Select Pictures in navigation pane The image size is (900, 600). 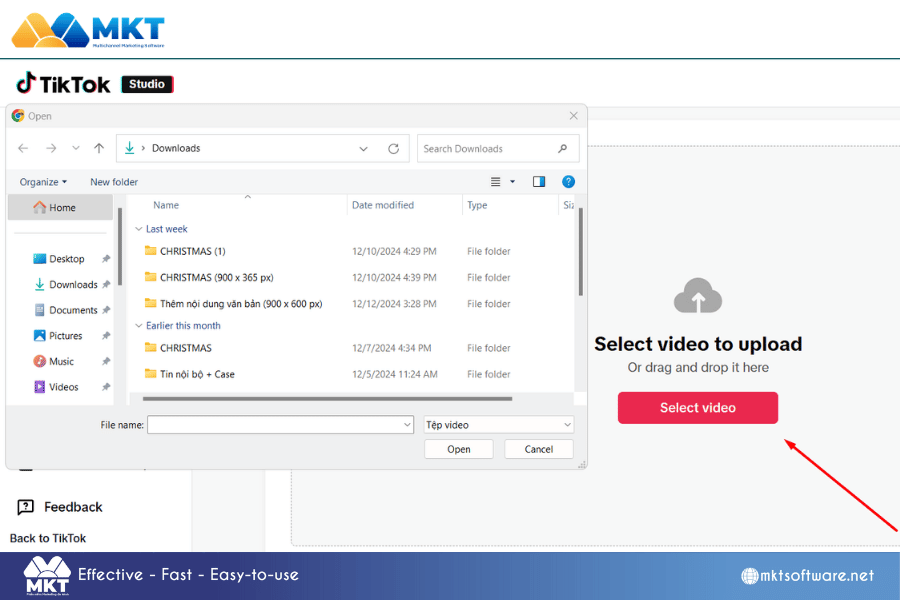[65, 336]
